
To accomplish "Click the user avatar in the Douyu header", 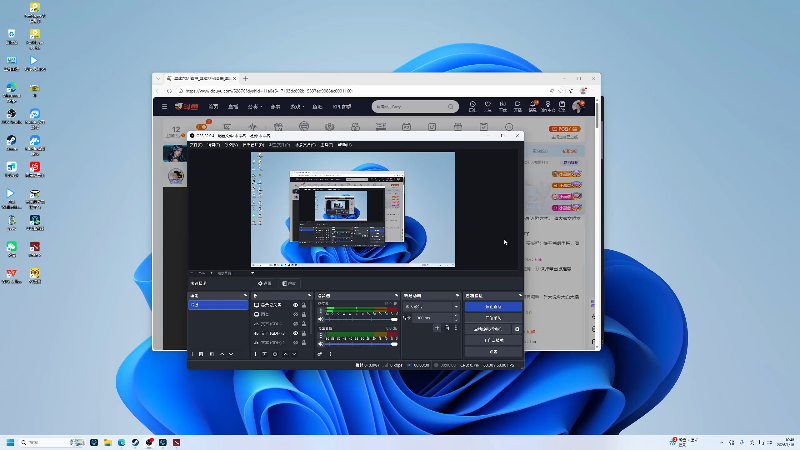I will [x=578, y=106].
